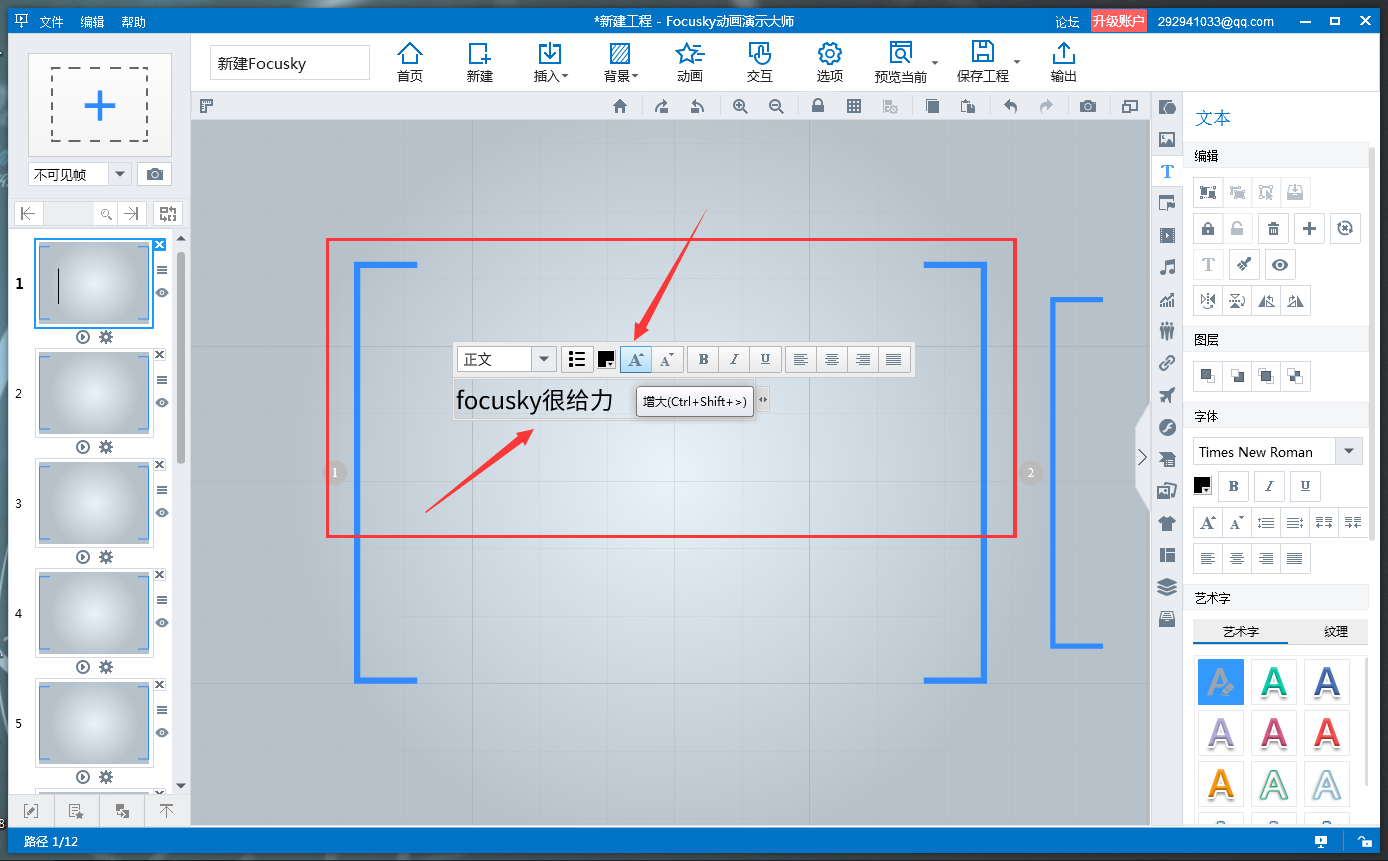Open the video sidebar panel
1388x861 pixels.
point(1167,235)
